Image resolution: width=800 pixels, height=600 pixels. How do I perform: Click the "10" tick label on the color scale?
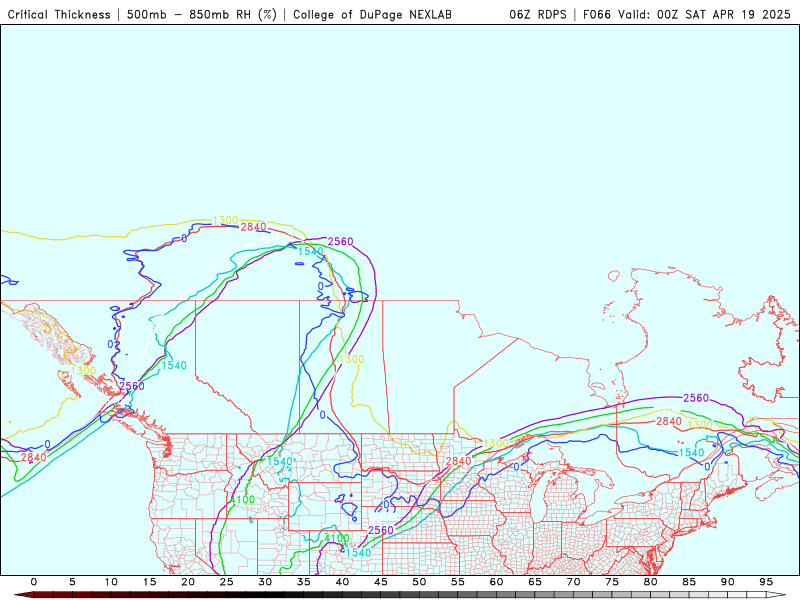111,582
